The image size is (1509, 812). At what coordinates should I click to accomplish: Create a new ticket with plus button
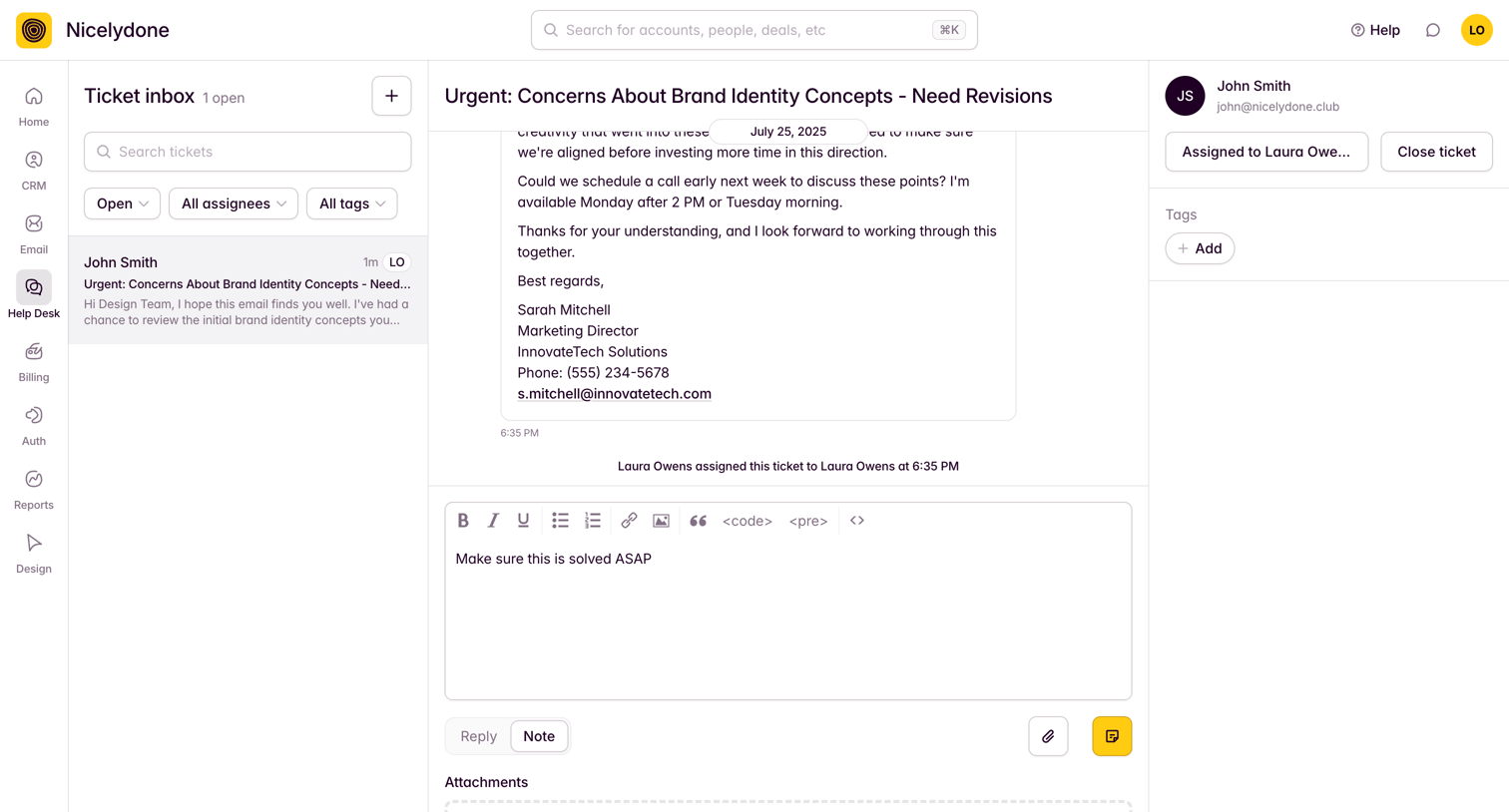391,96
